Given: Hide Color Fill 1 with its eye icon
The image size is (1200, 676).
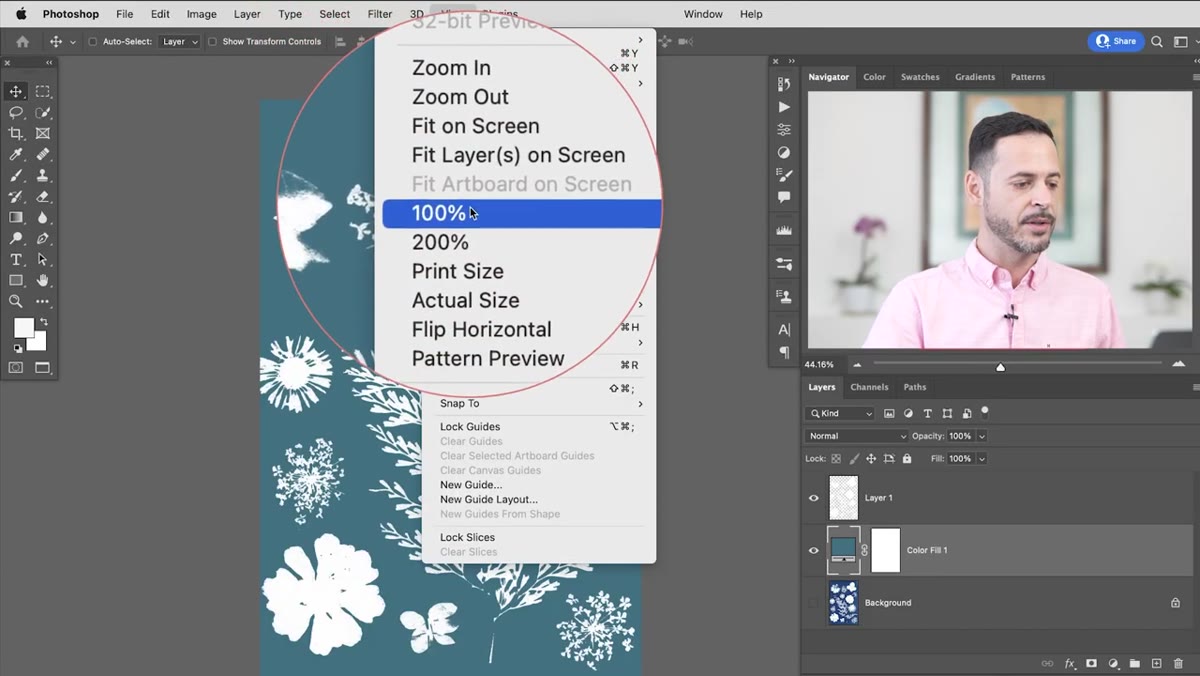Looking at the screenshot, I should 813,550.
